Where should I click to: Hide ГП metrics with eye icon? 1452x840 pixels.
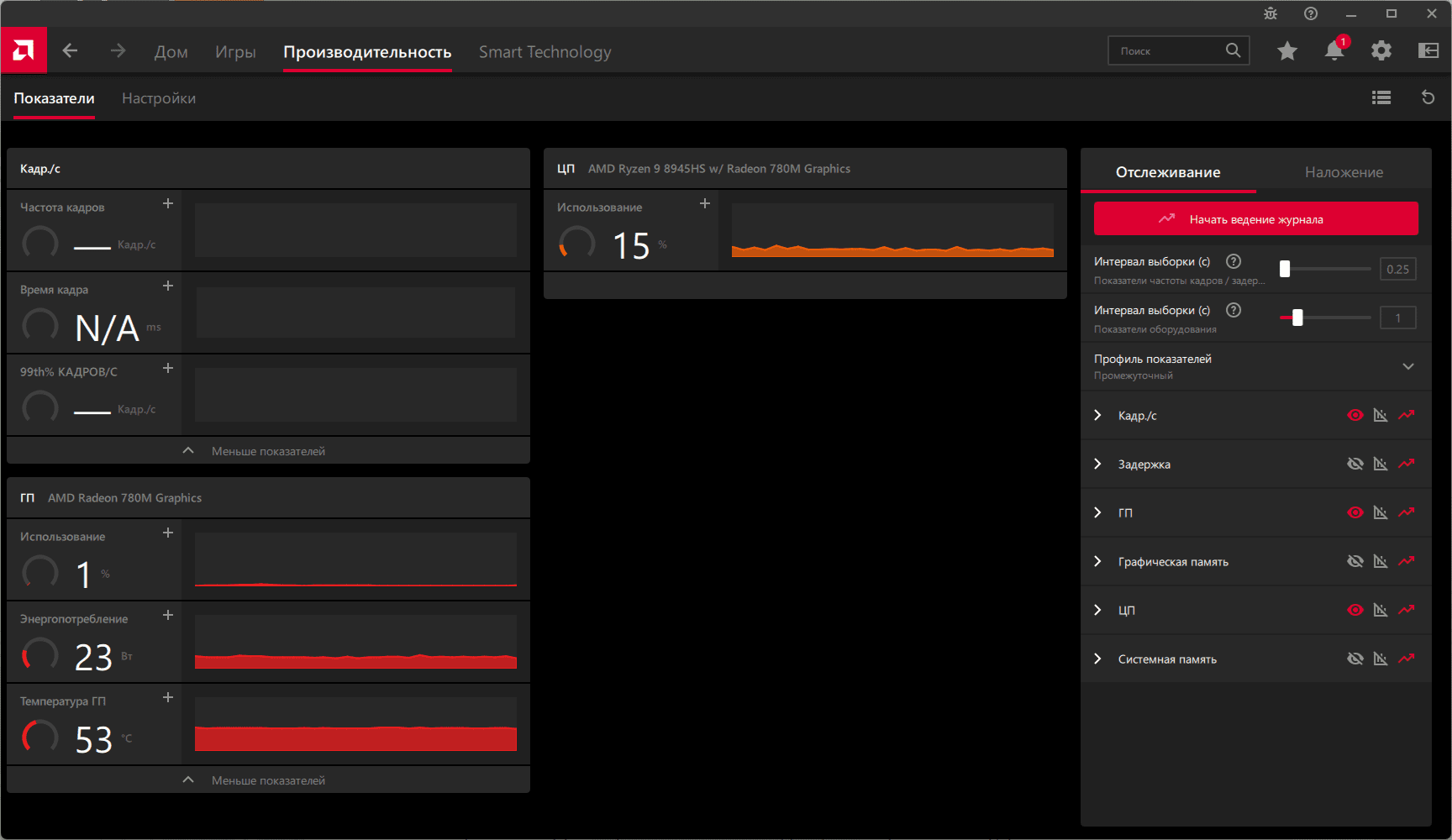1355,512
